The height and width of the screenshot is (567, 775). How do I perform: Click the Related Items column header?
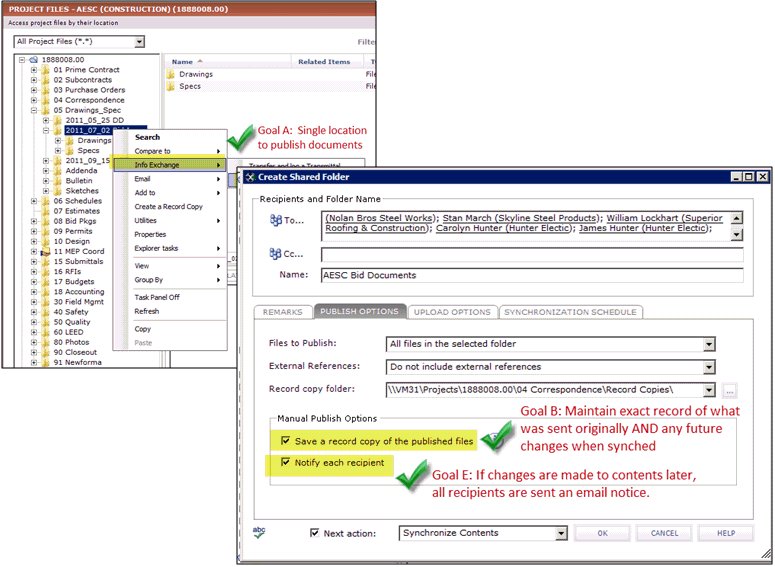pos(327,62)
